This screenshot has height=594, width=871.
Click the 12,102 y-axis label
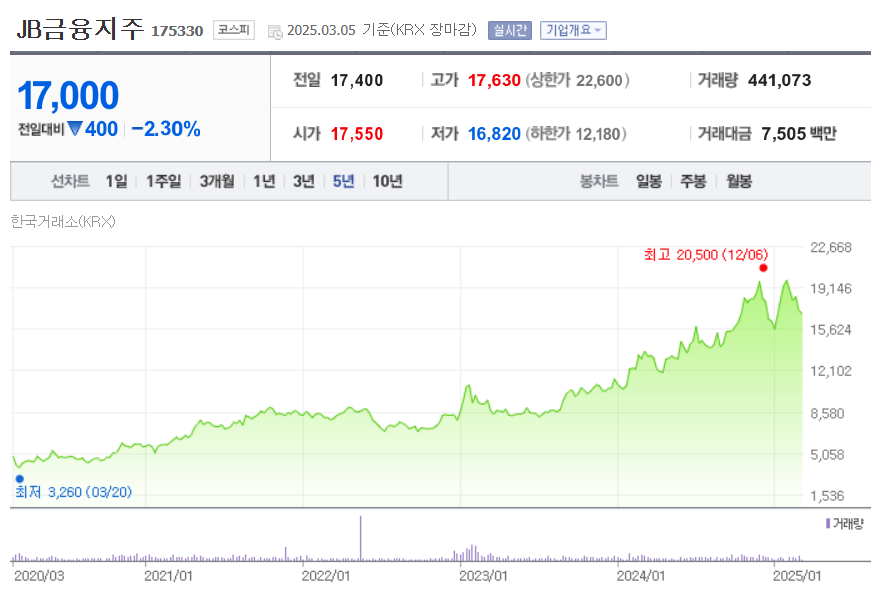830,371
